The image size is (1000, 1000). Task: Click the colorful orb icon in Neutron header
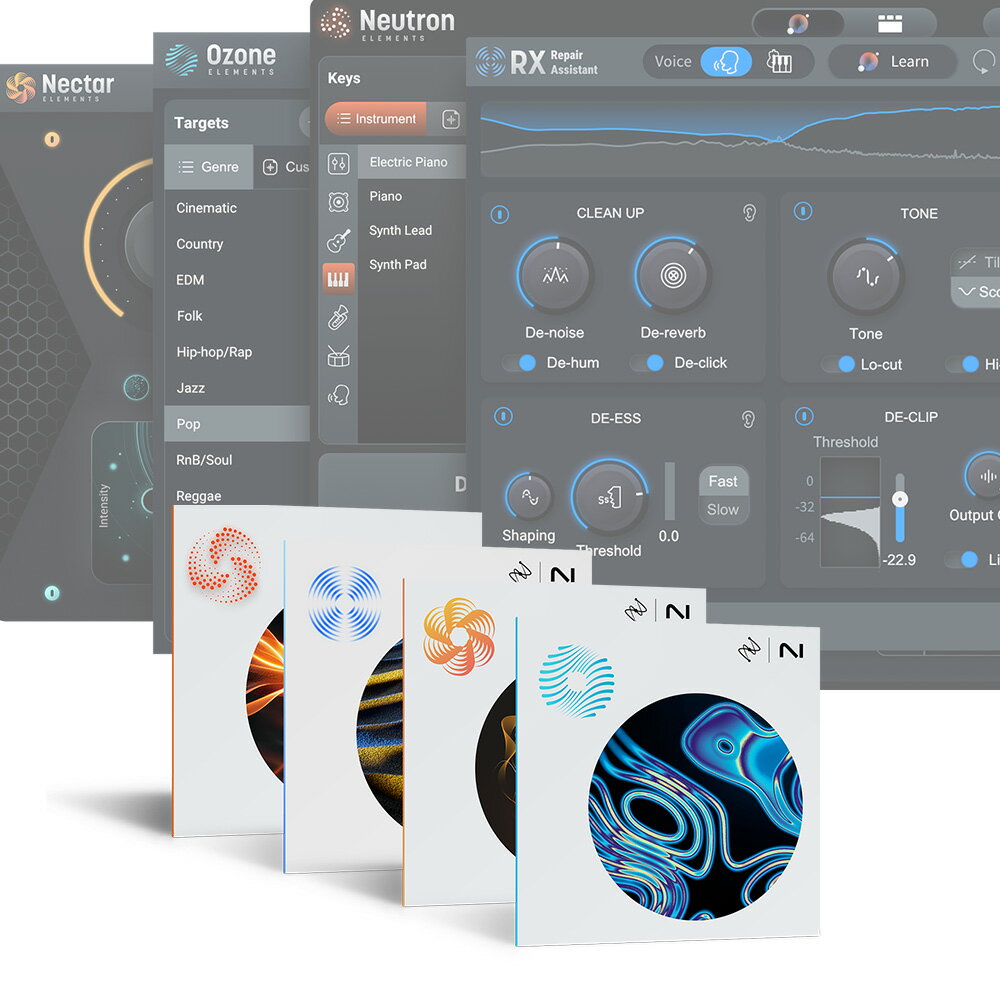[798, 24]
